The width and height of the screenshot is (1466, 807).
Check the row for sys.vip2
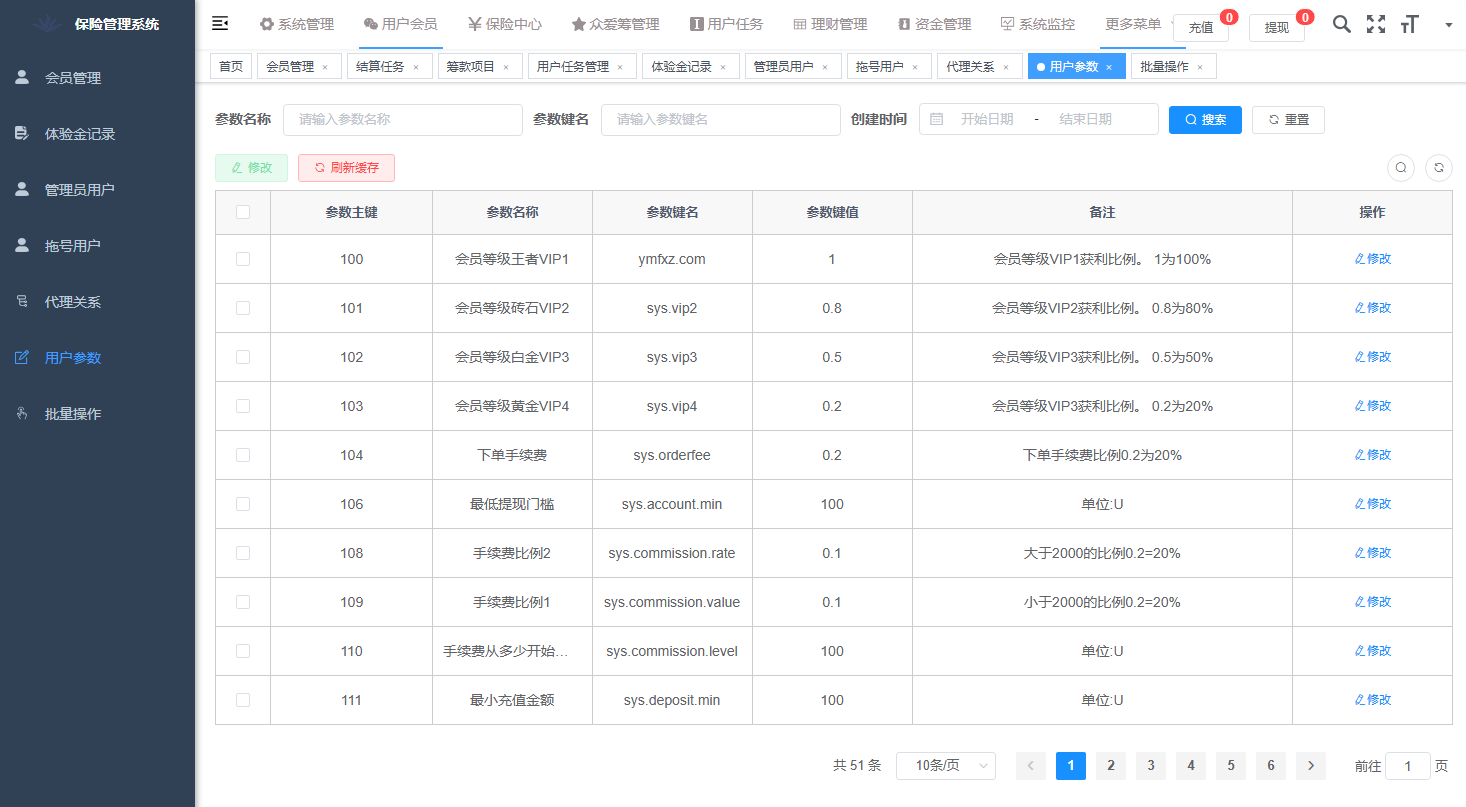click(243, 308)
